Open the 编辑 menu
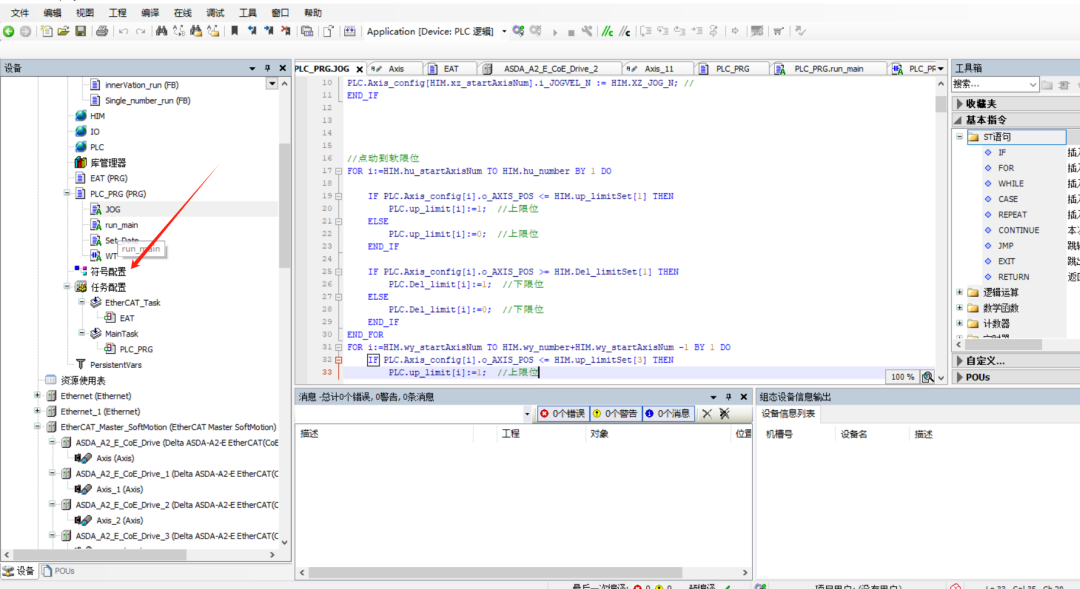The image size is (1080, 589). pyautogui.click(x=52, y=12)
